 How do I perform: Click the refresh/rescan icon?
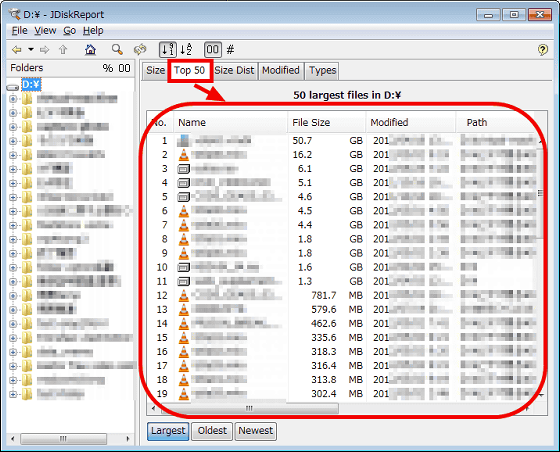coord(140,49)
